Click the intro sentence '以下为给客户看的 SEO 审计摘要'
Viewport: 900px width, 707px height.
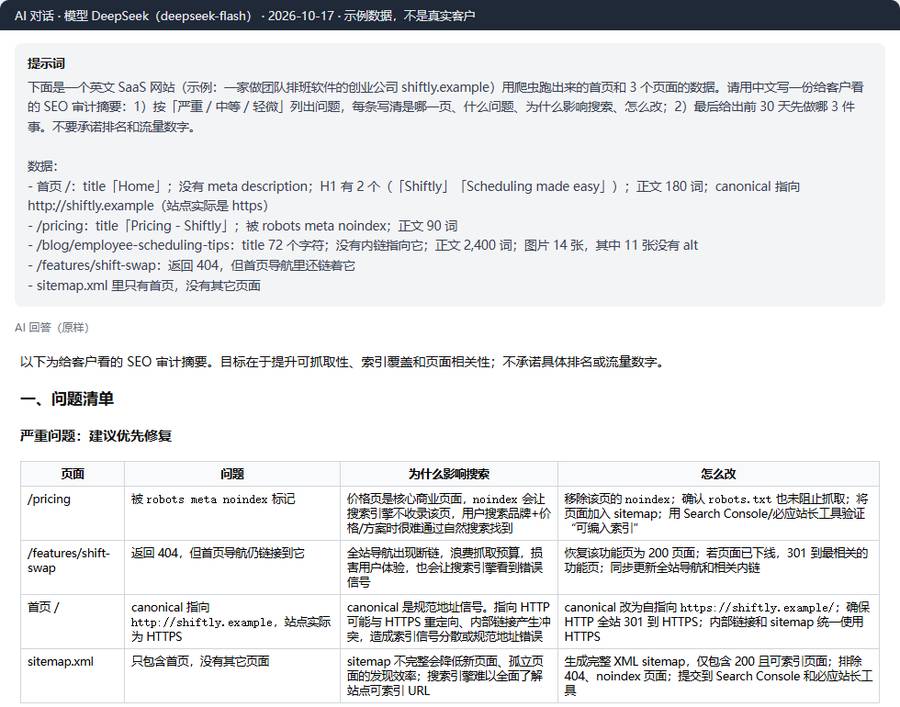point(342,362)
